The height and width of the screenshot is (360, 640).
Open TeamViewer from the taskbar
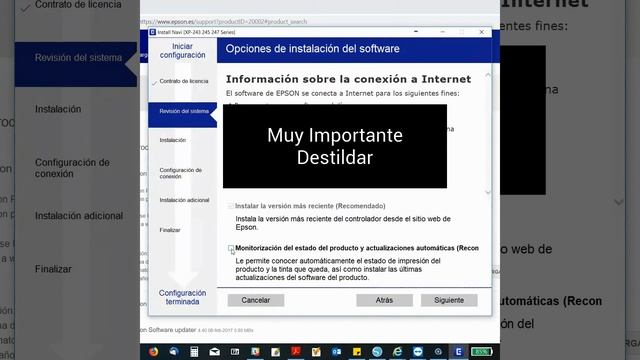(418, 351)
